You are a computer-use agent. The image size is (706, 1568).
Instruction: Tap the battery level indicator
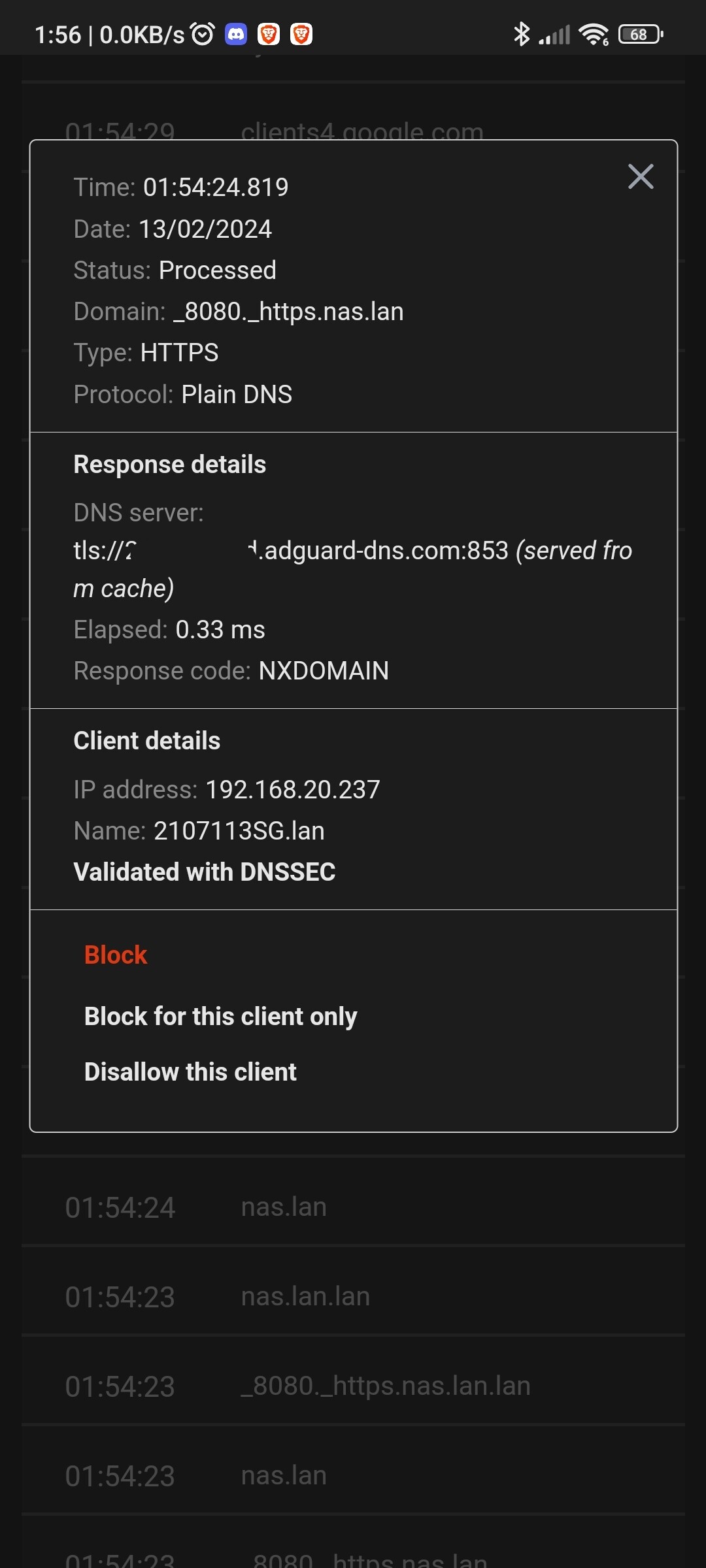(641, 34)
